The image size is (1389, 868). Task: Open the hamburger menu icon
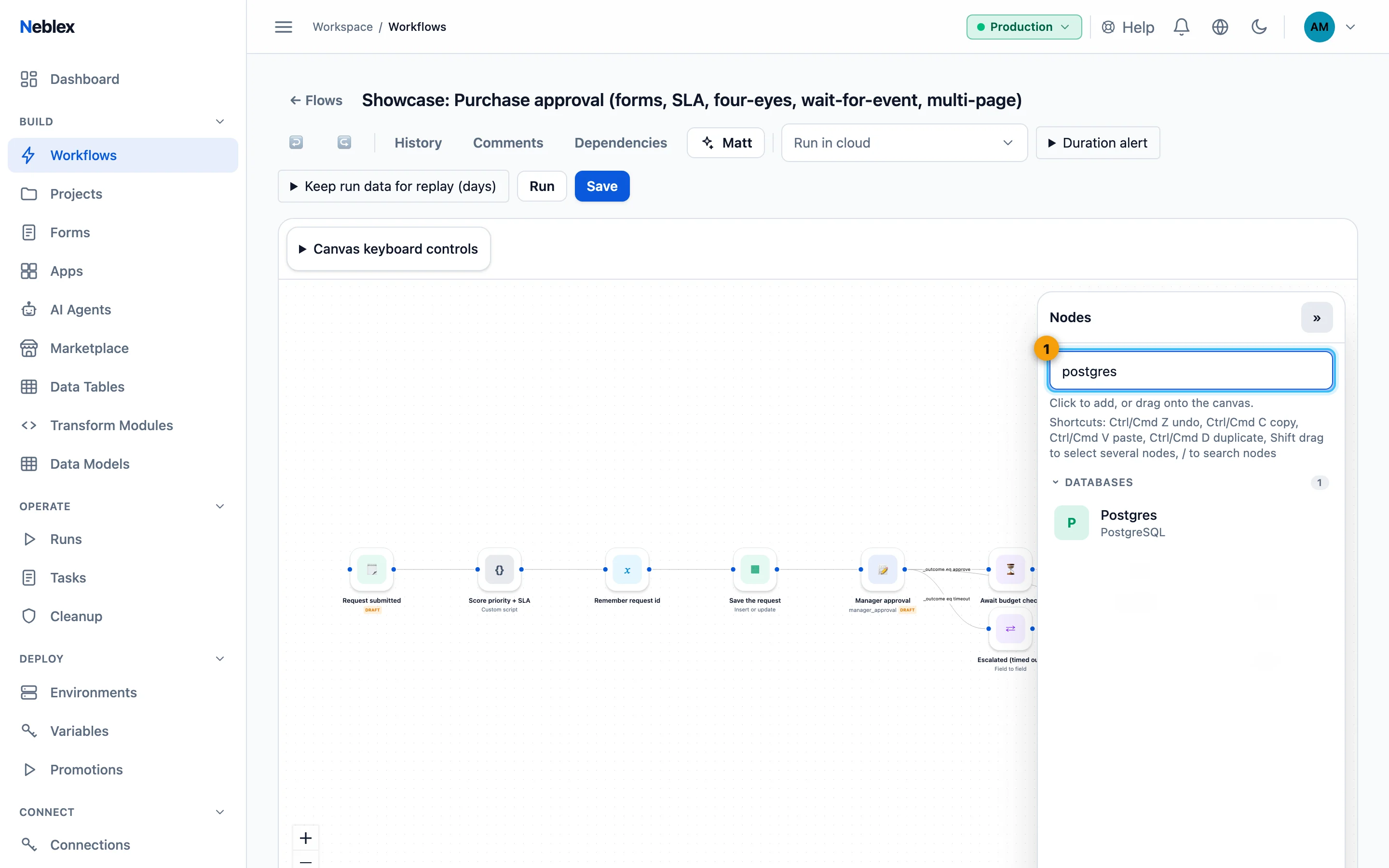pos(283,27)
